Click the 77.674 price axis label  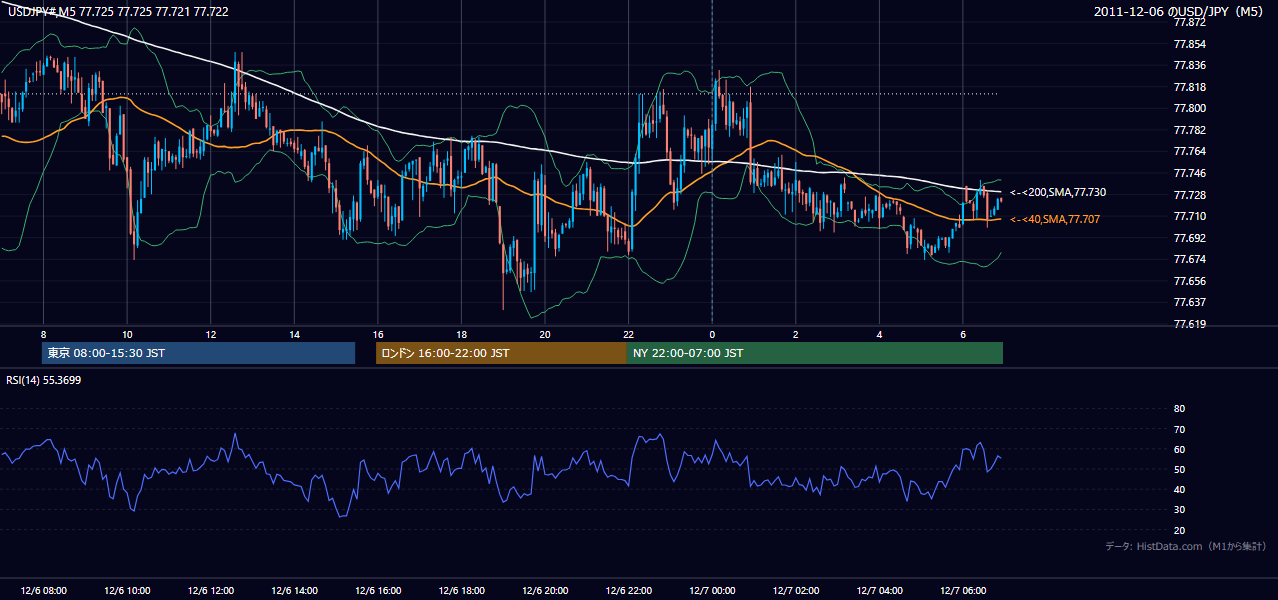point(1192,259)
